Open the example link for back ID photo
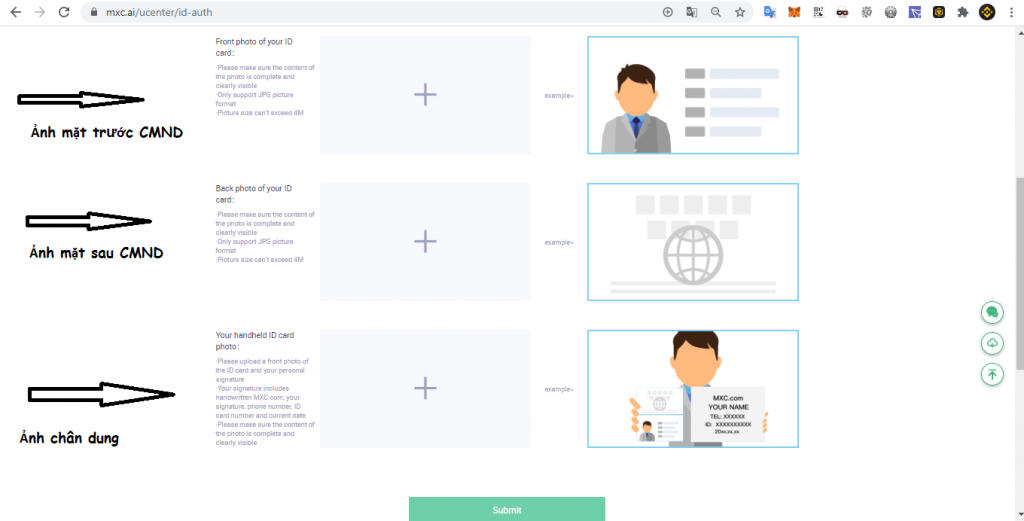 point(559,243)
